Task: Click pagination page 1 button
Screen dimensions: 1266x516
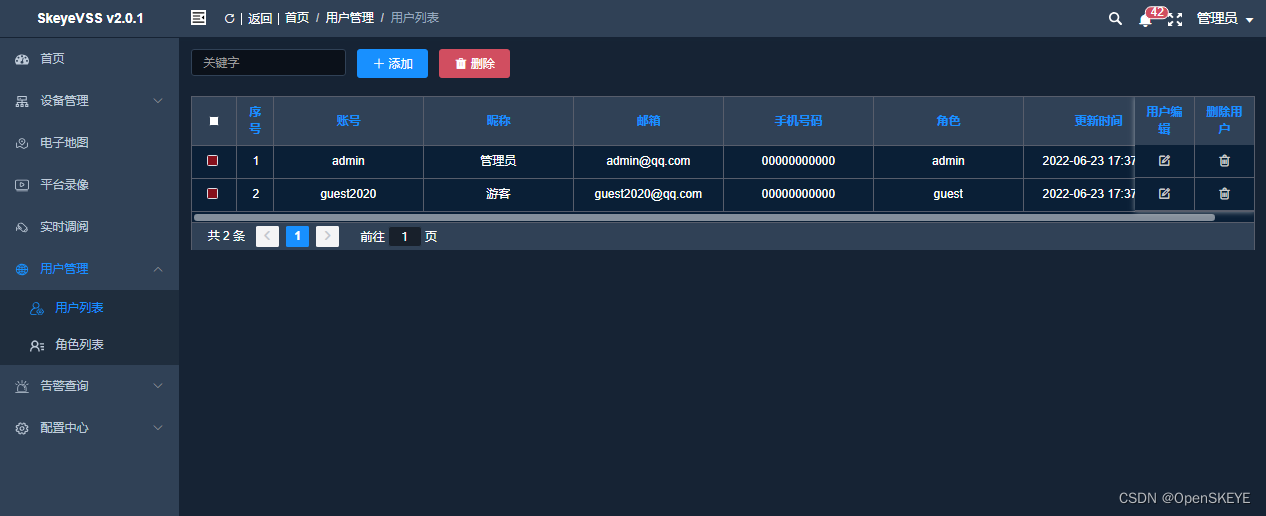Action: click(x=297, y=236)
